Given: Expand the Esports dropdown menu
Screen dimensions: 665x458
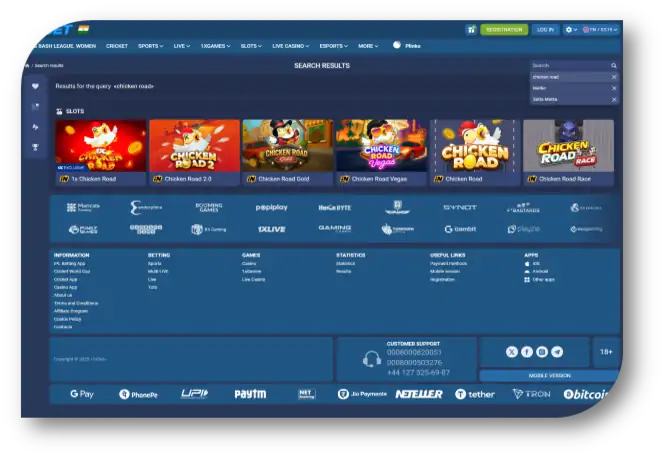Looking at the screenshot, I should pos(333,46).
